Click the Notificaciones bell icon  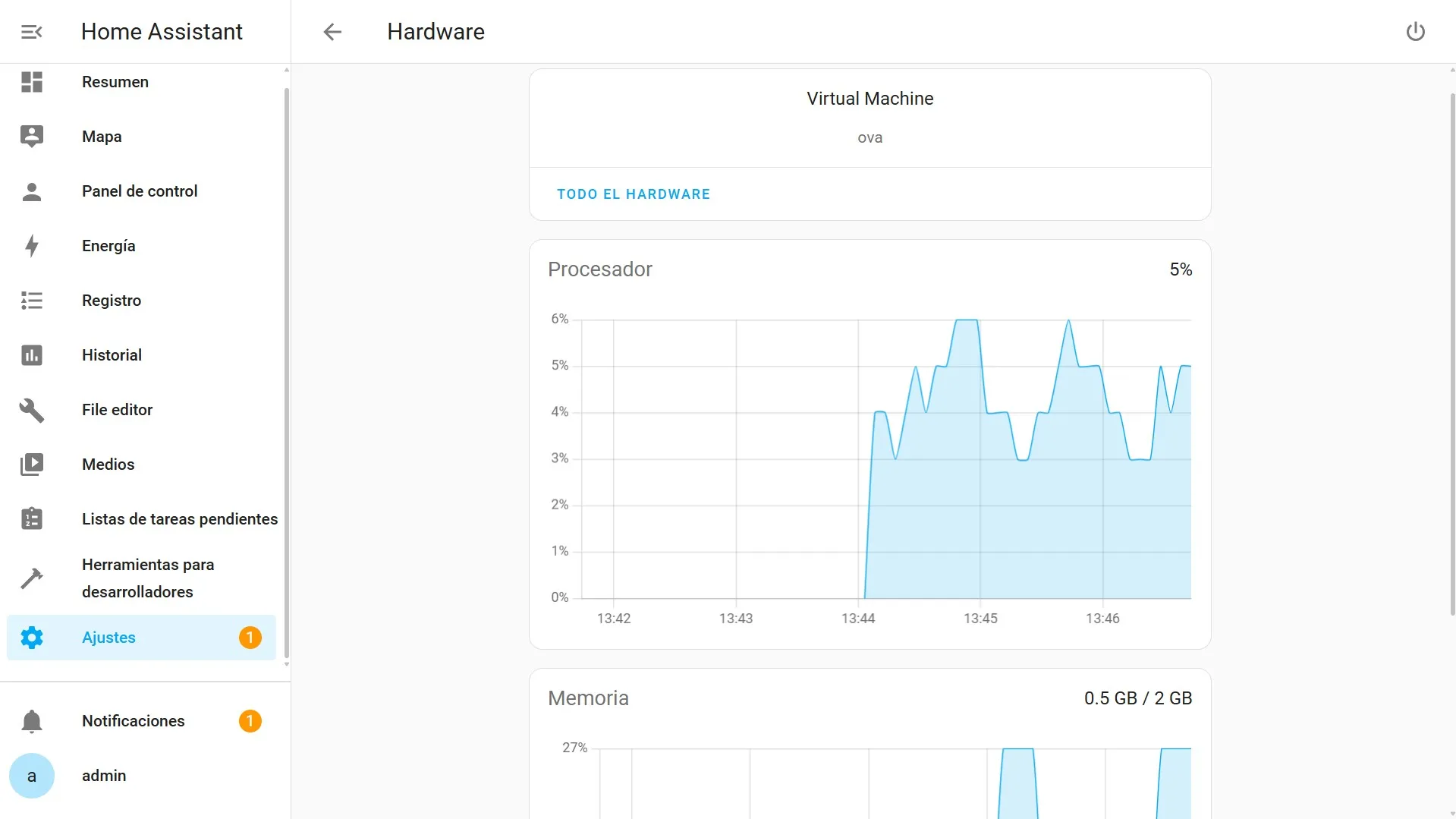coord(32,721)
